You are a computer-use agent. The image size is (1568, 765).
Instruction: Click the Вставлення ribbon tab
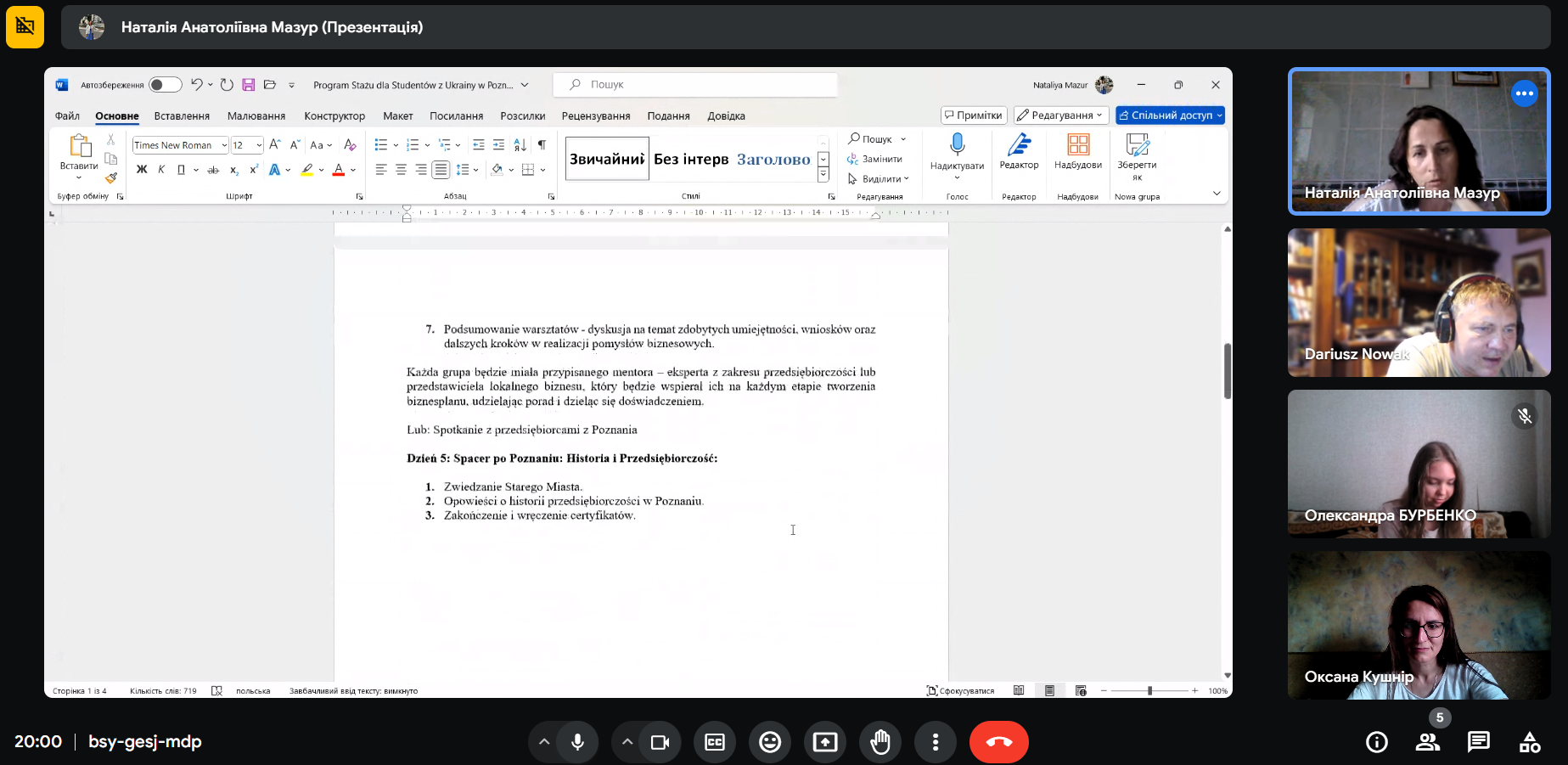tap(182, 116)
